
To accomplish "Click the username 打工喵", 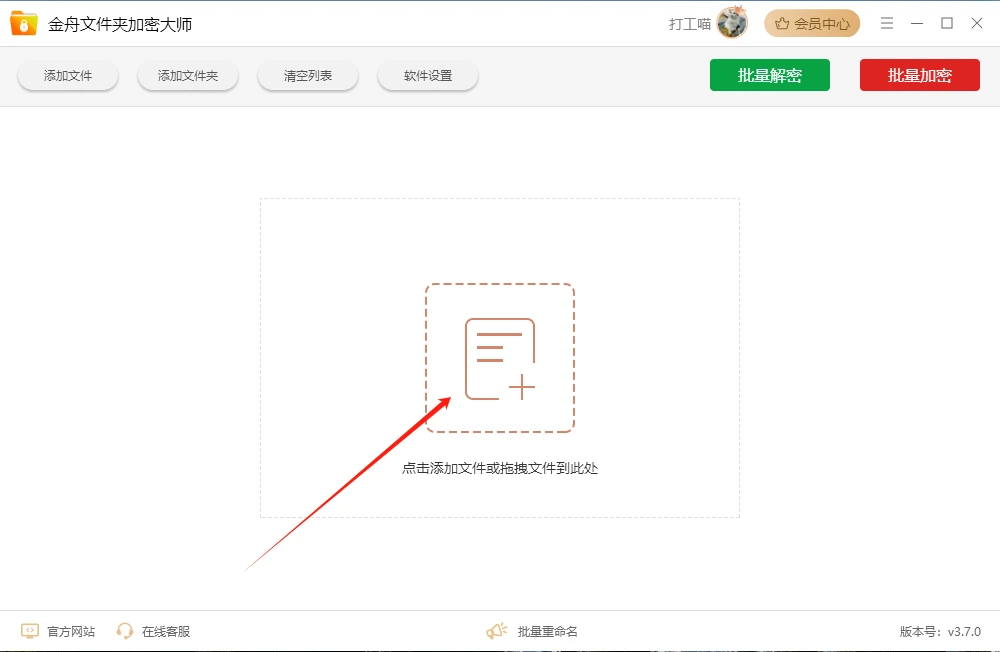I will point(689,24).
